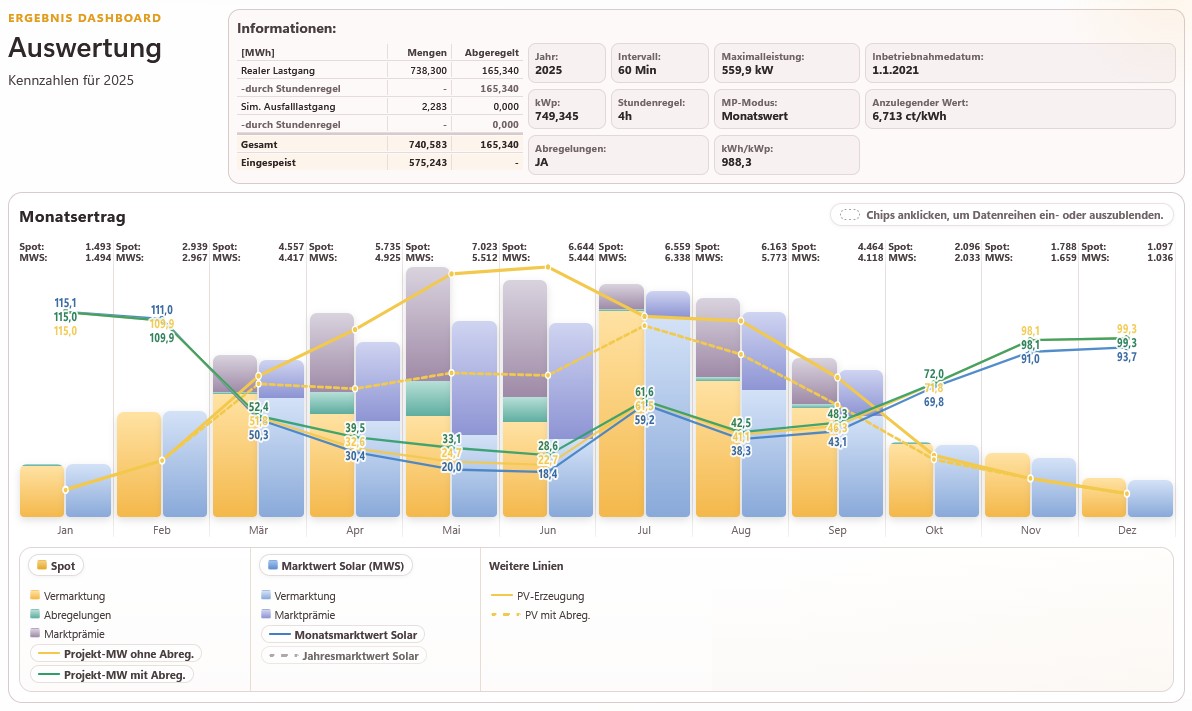The image size is (1192, 711).
Task: Hide the Projekt-MW ohne Abreg. line
Action: tap(116, 654)
